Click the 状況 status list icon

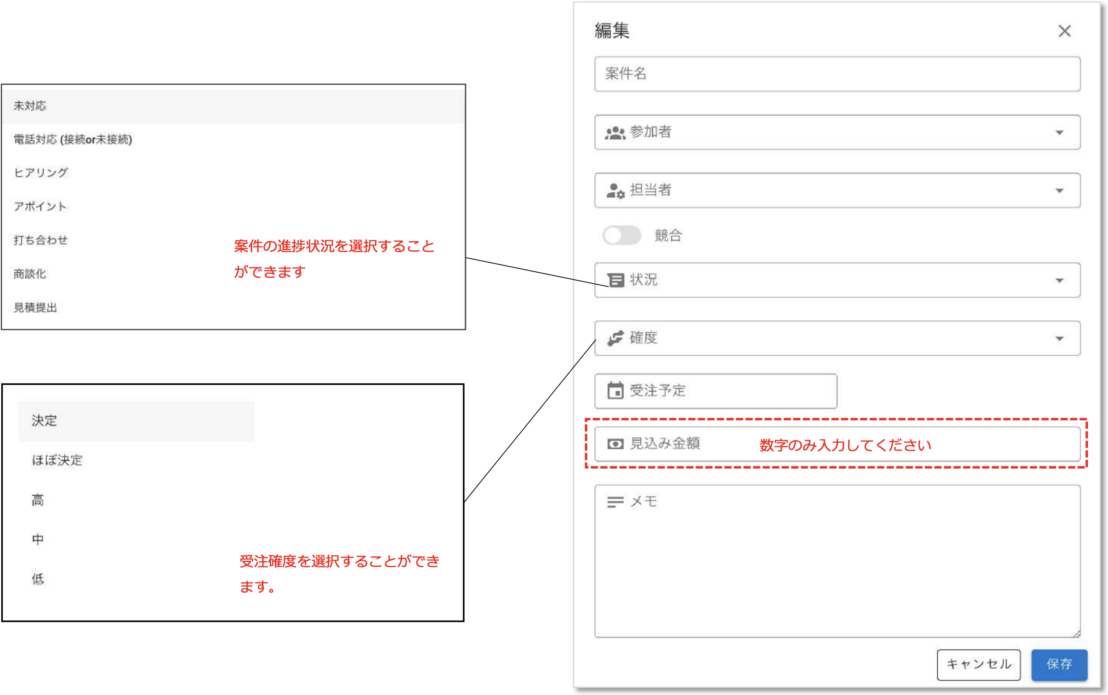[x=615, y=280]
